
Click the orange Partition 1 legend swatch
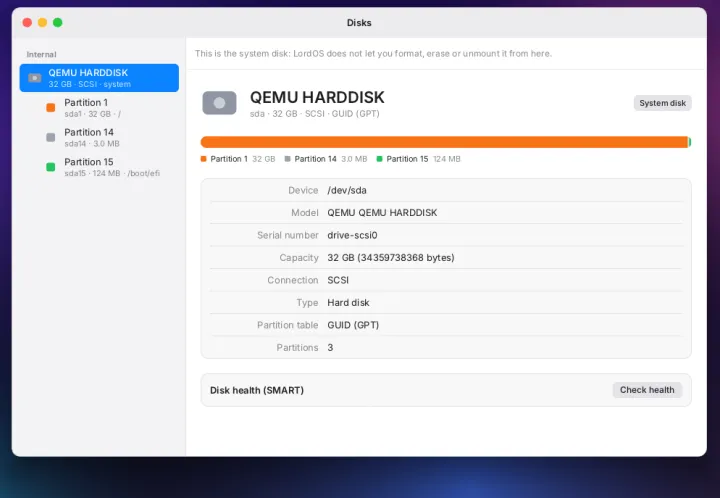click(x=203, y=159)
